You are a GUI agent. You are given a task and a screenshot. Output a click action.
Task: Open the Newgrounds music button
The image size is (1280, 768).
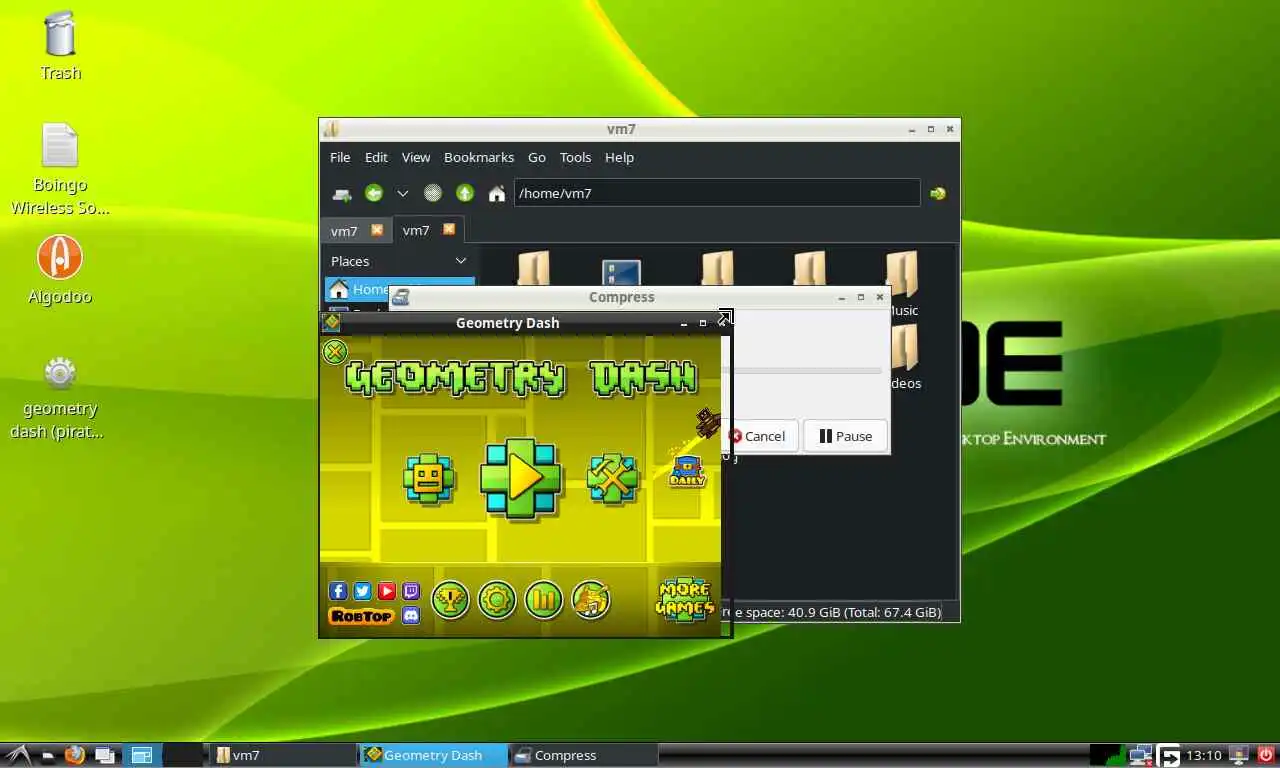click(591, 600)
